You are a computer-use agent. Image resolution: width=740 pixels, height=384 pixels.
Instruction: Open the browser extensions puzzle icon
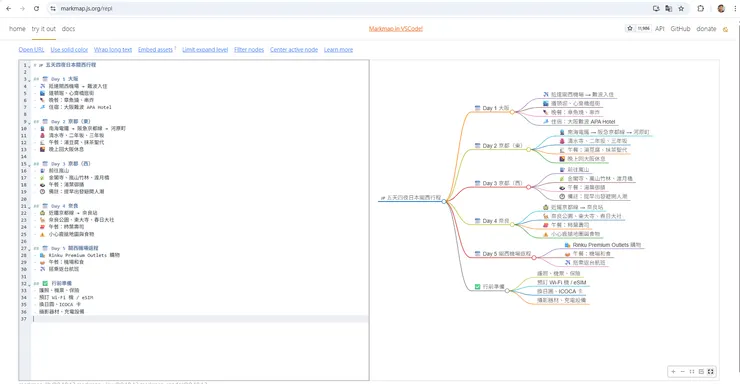click(701, 8)
